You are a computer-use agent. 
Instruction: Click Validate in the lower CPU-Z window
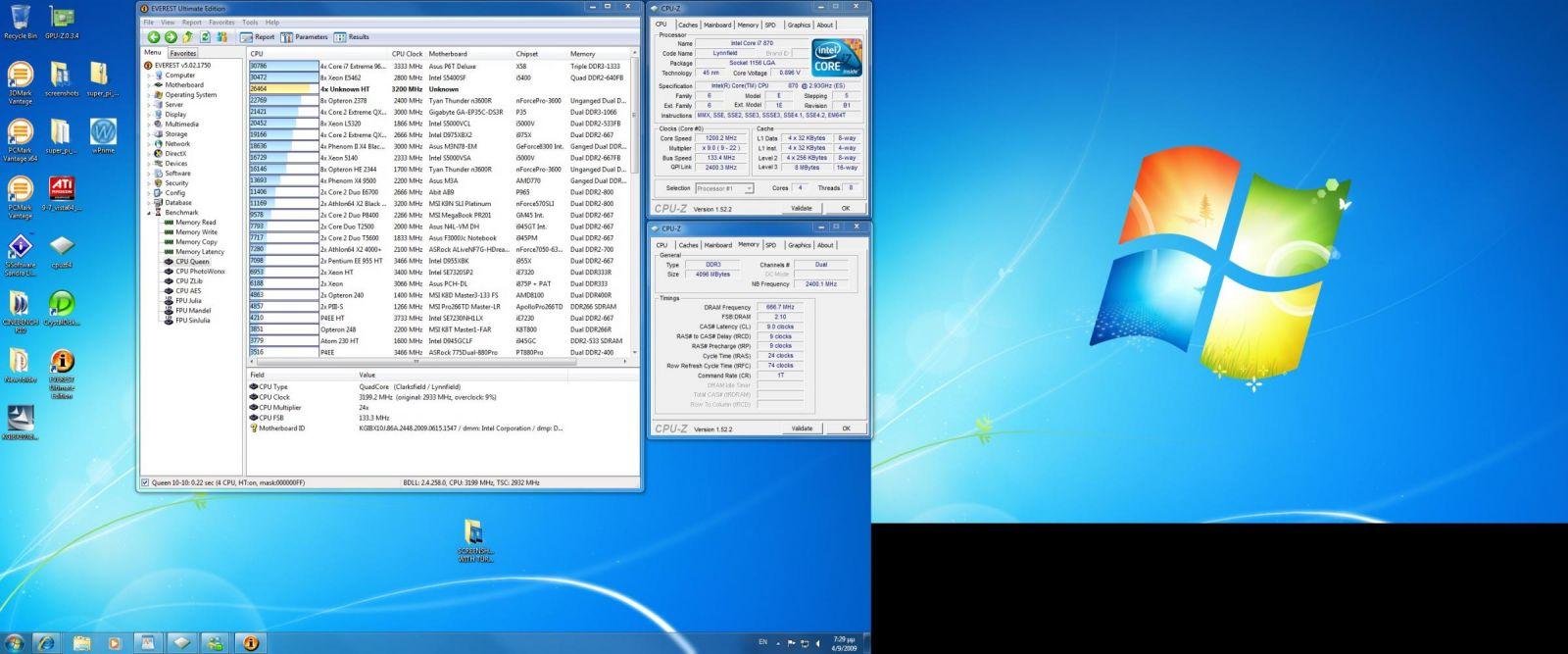pos(802,428)
